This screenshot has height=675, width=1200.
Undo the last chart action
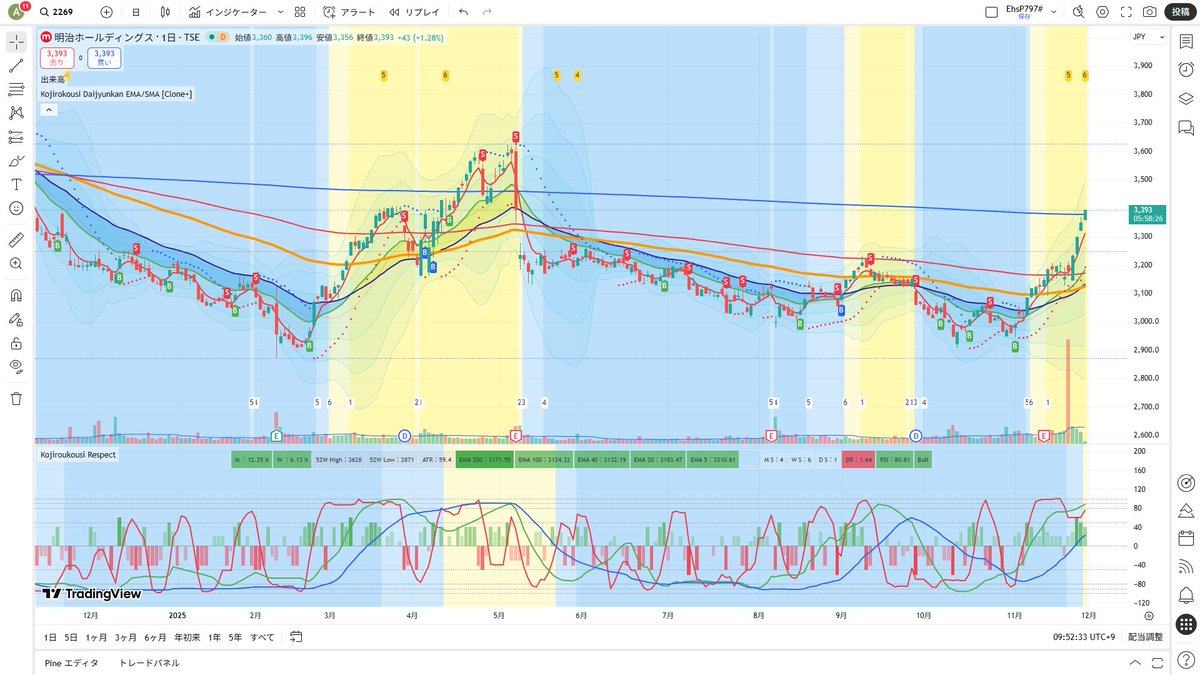463,12
